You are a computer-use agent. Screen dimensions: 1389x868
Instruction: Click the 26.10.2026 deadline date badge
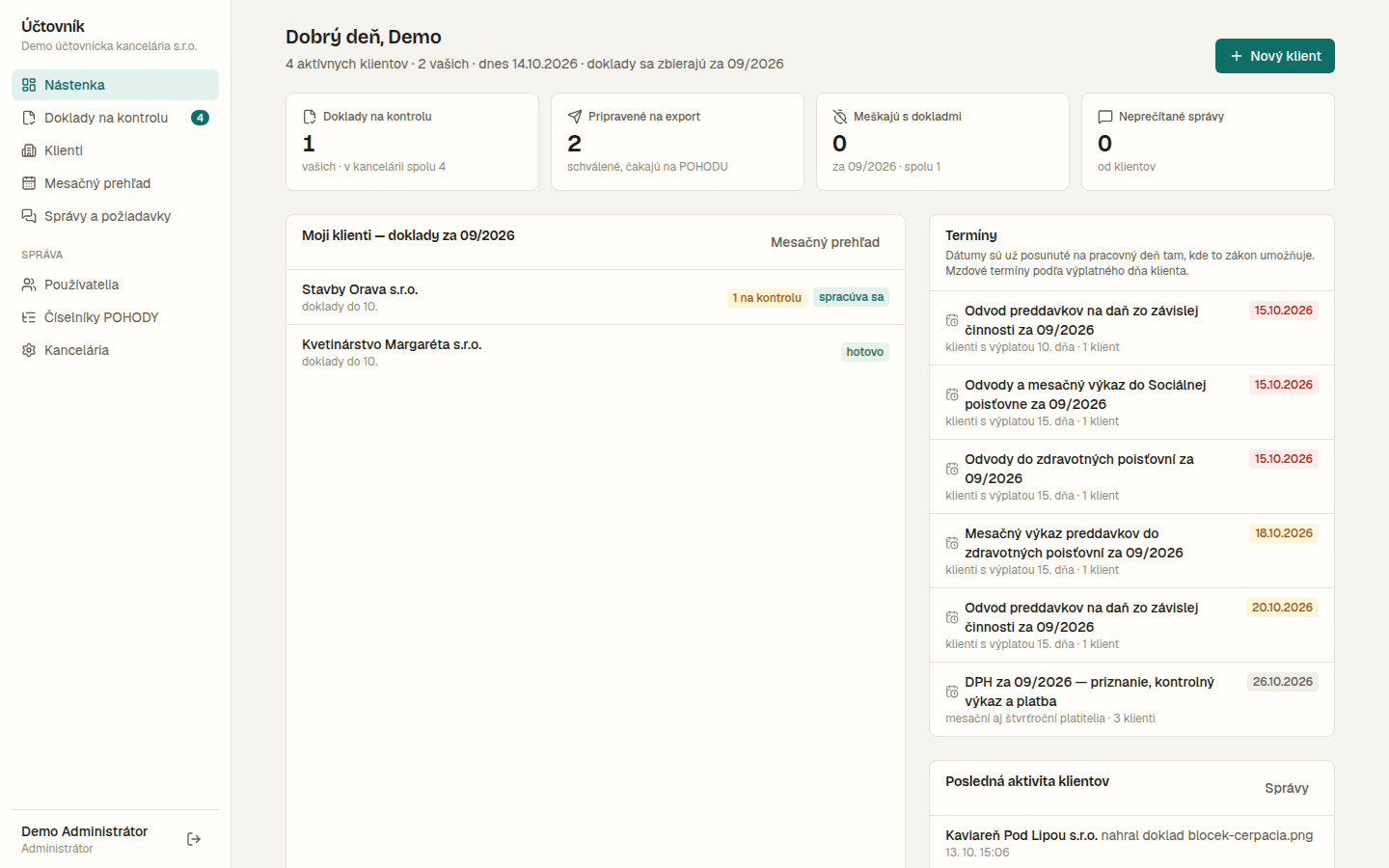pyautogui.click(x=1283, y=682)
